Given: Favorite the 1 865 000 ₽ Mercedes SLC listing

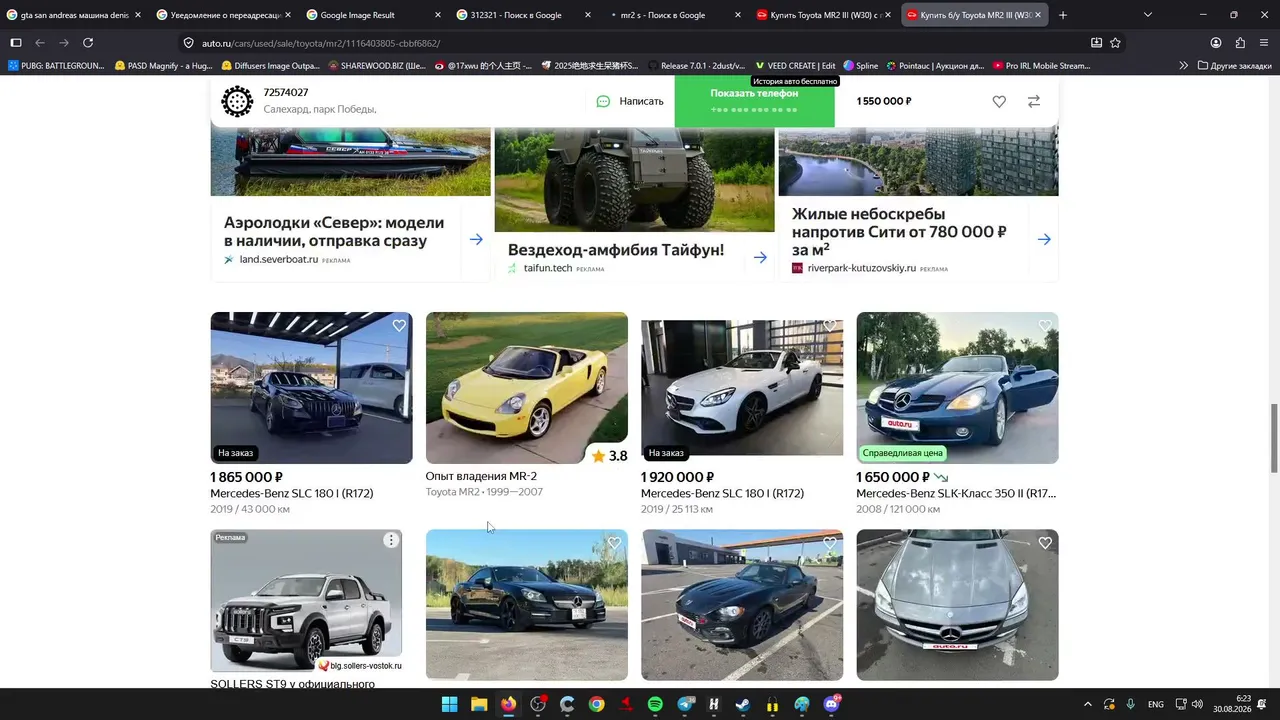Looking at the screenshot, I should tap(399, 326).
